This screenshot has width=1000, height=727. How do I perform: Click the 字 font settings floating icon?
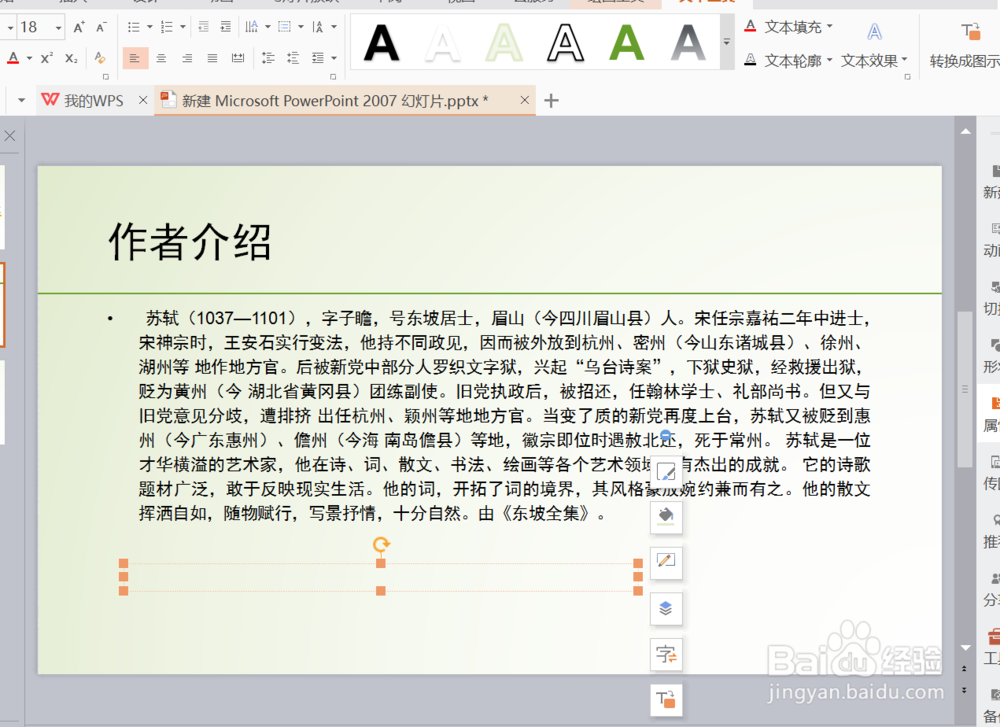click(x=666, y=655)
